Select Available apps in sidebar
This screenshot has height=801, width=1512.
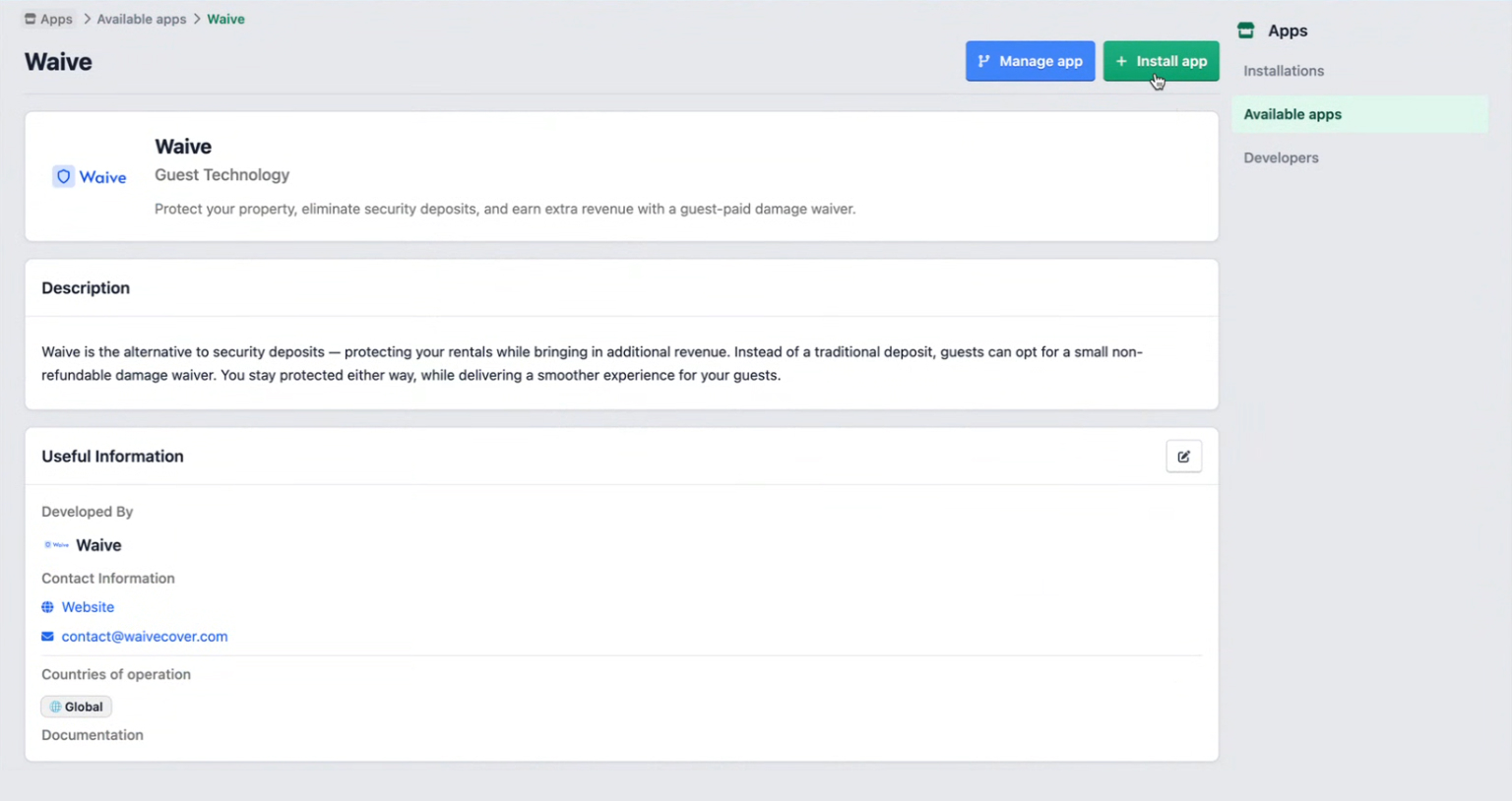[1359, 114]
